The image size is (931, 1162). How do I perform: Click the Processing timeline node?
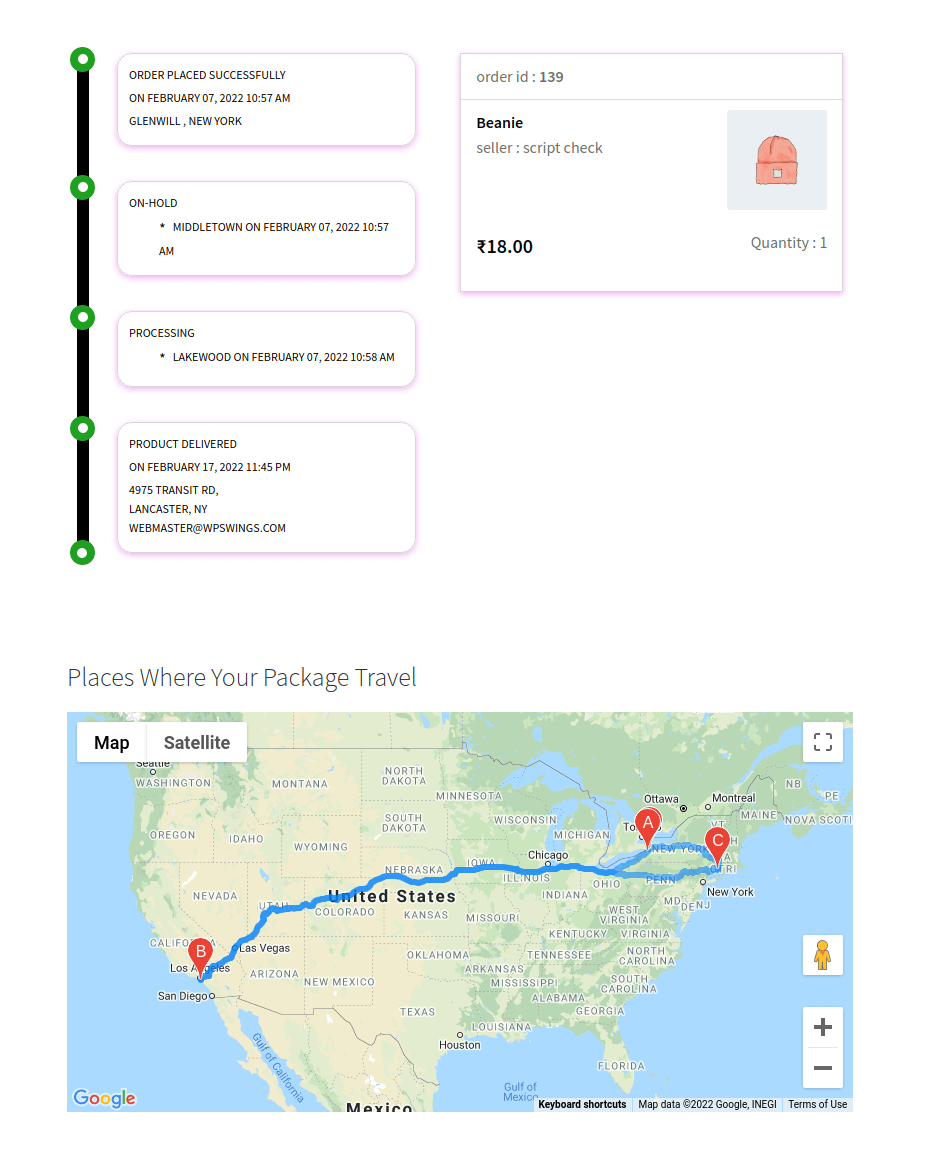(x=82, y=318)
